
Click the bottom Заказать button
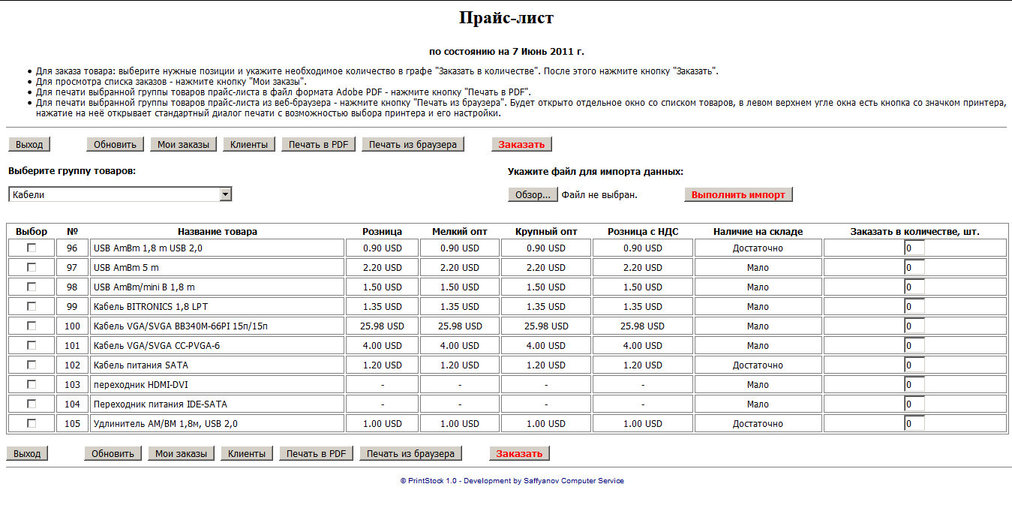coord(520,453)
